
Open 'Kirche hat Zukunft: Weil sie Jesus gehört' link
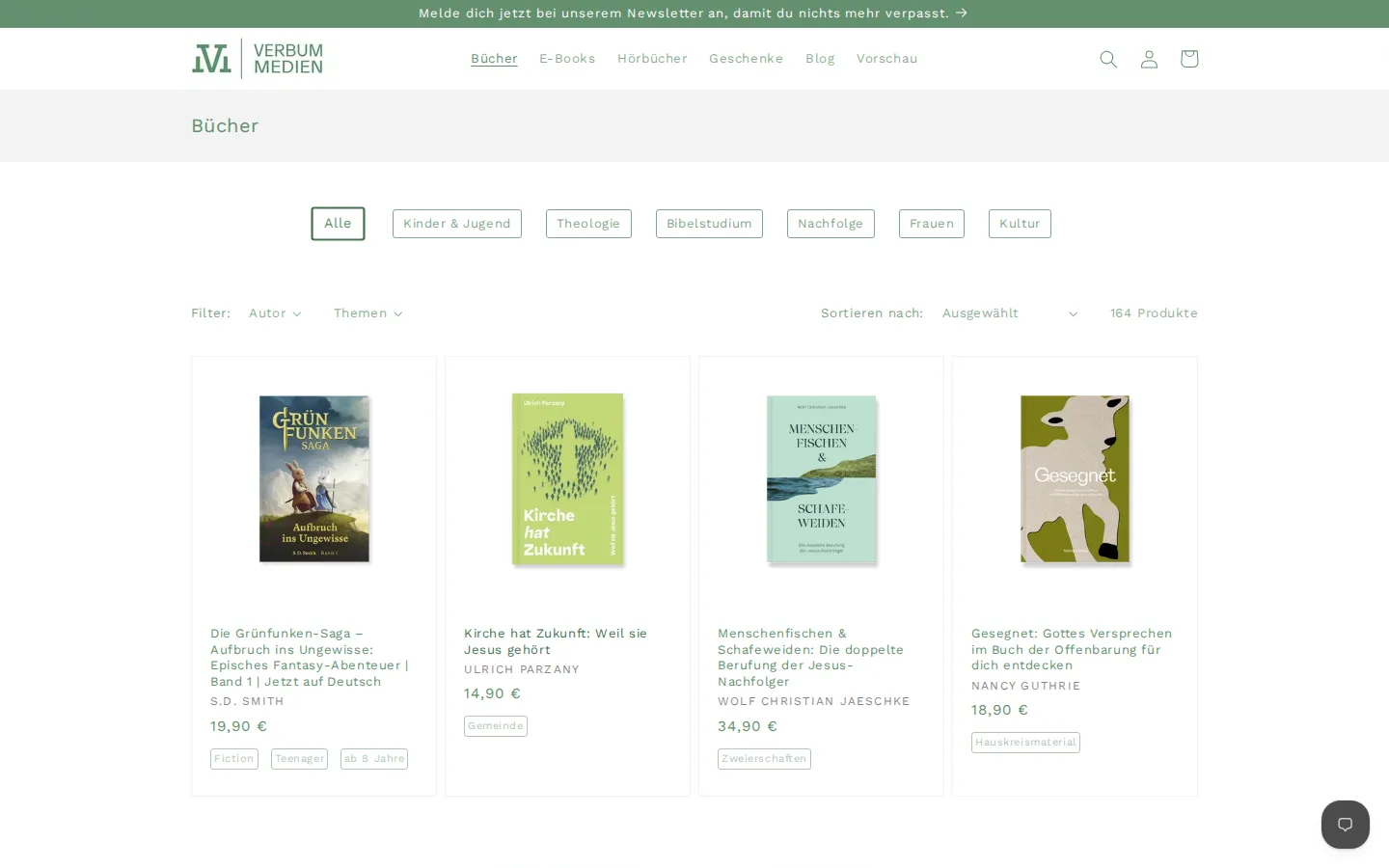click(x=556, y=641)
